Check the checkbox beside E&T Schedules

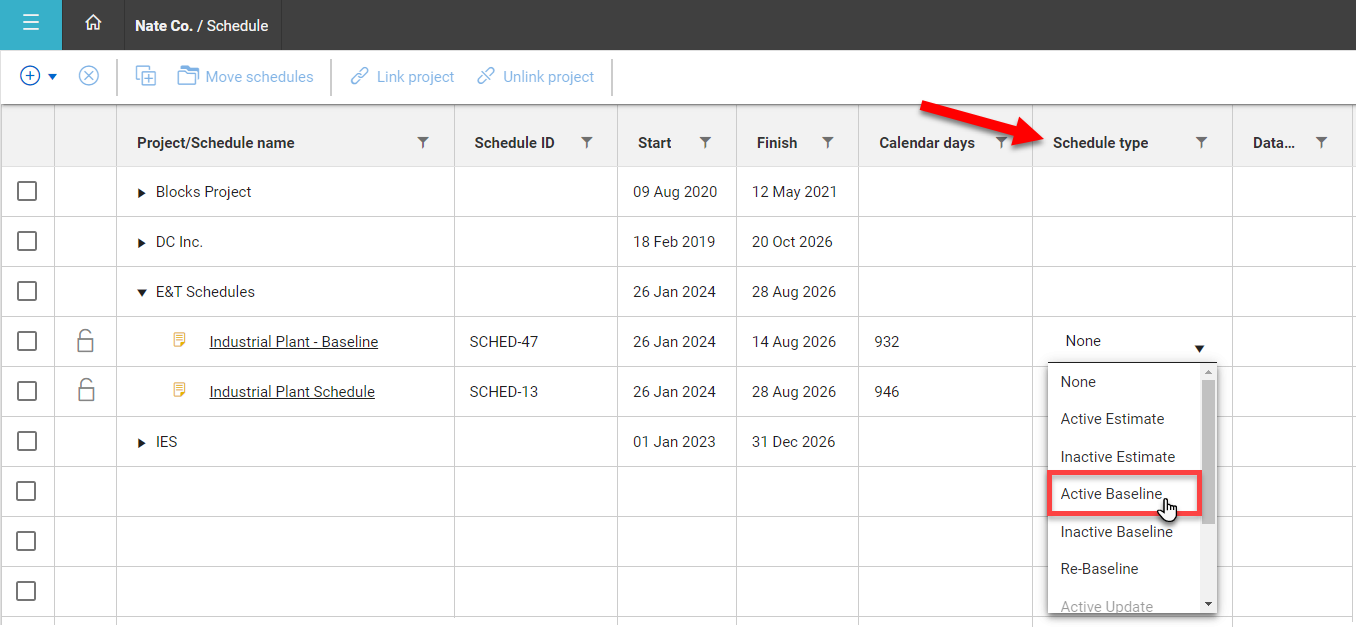click(27, 291)
